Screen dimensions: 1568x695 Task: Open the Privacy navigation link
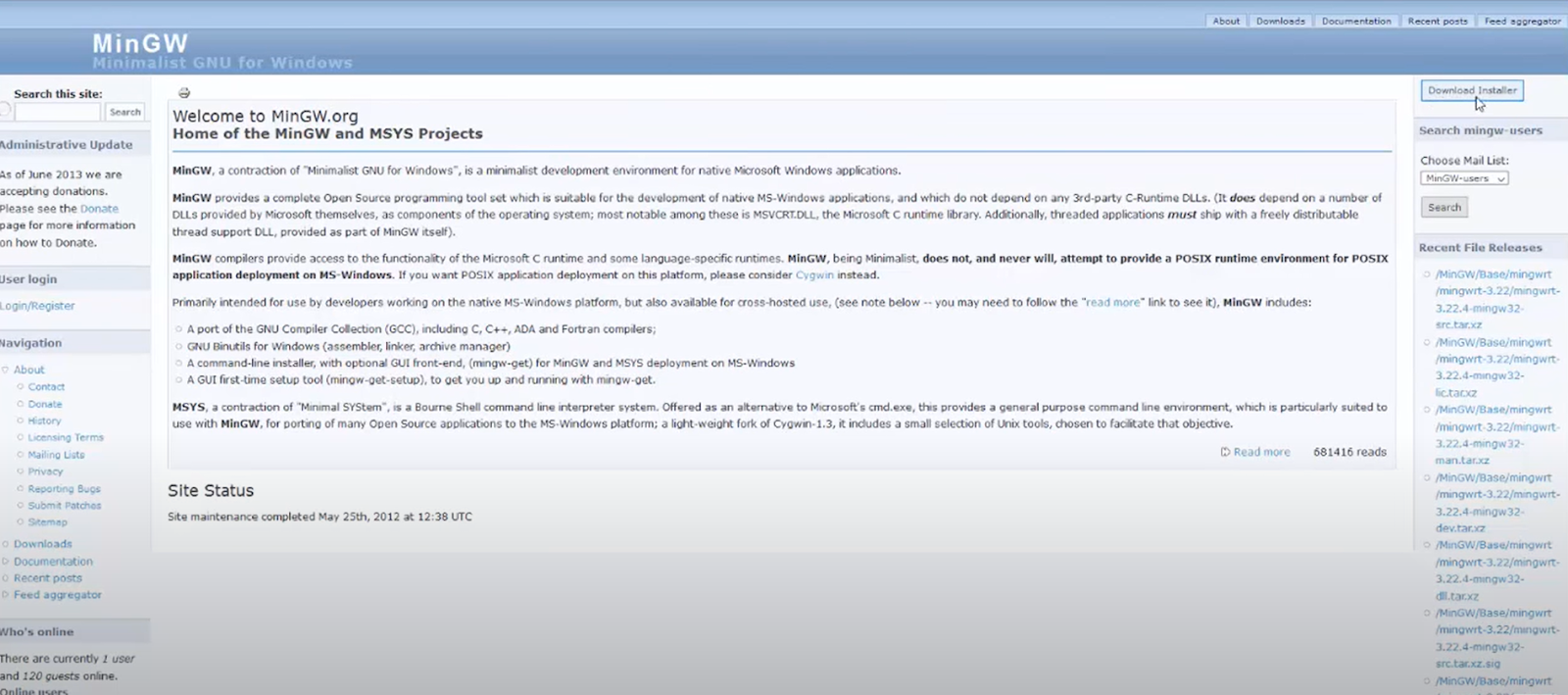point(45,472)
